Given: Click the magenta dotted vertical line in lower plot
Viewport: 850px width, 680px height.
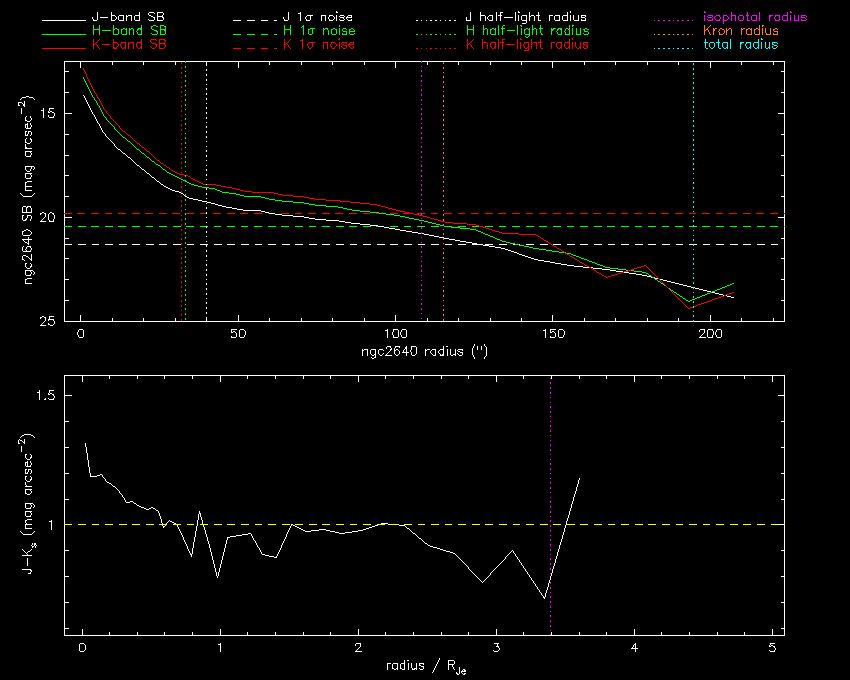Looking at the screenshot, I should [551, 450].
